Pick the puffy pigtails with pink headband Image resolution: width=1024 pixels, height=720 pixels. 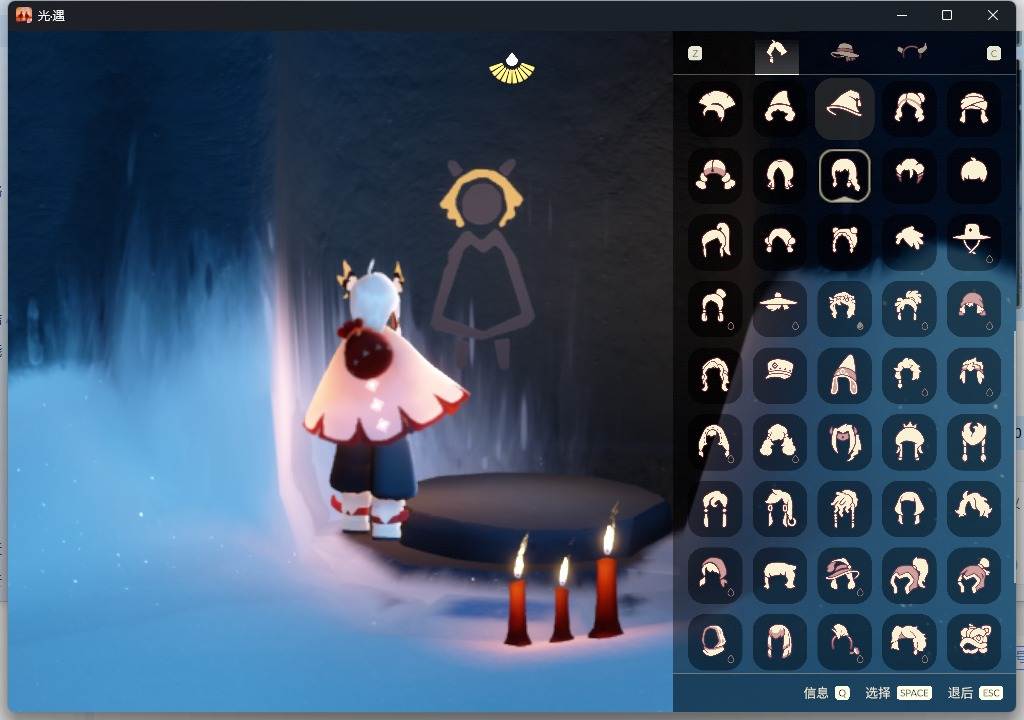(716, 175)
